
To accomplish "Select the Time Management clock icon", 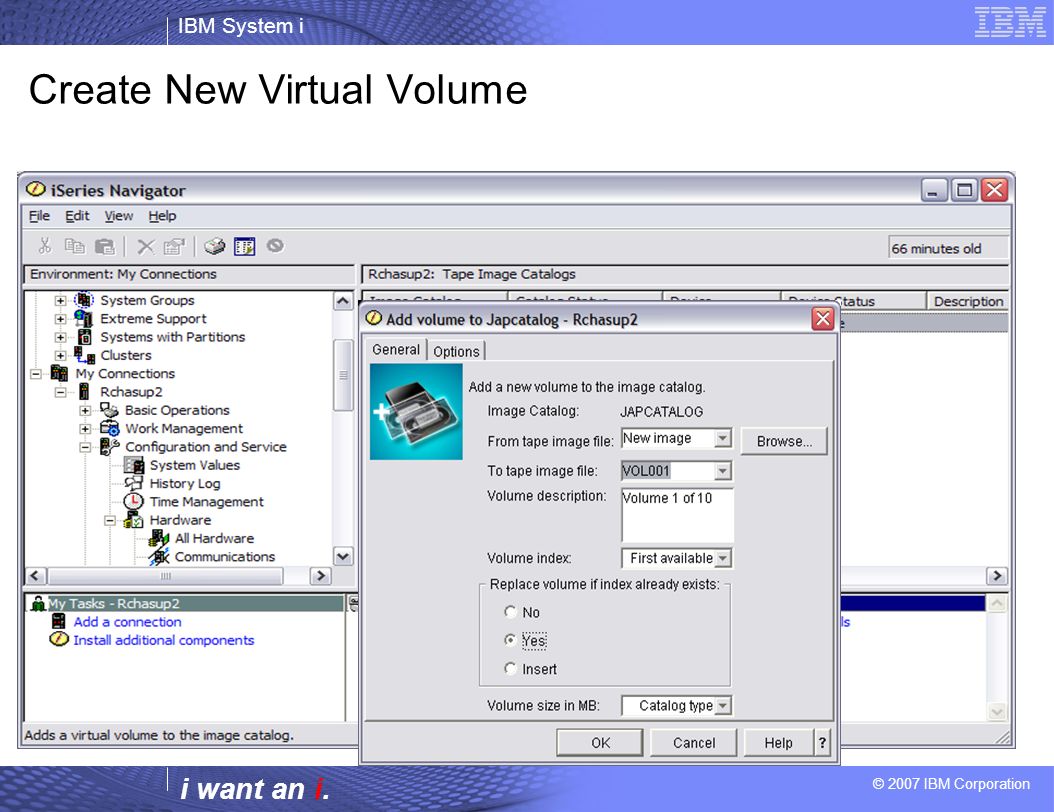I will coord(134,501).
